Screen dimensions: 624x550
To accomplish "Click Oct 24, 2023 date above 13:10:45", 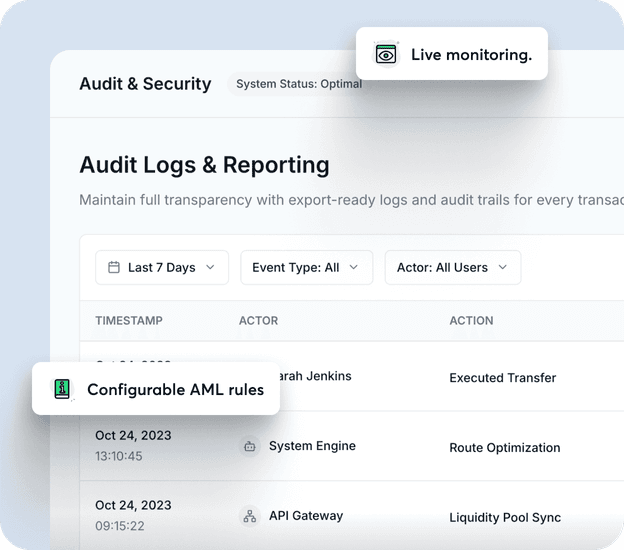I will pos(133,435).
